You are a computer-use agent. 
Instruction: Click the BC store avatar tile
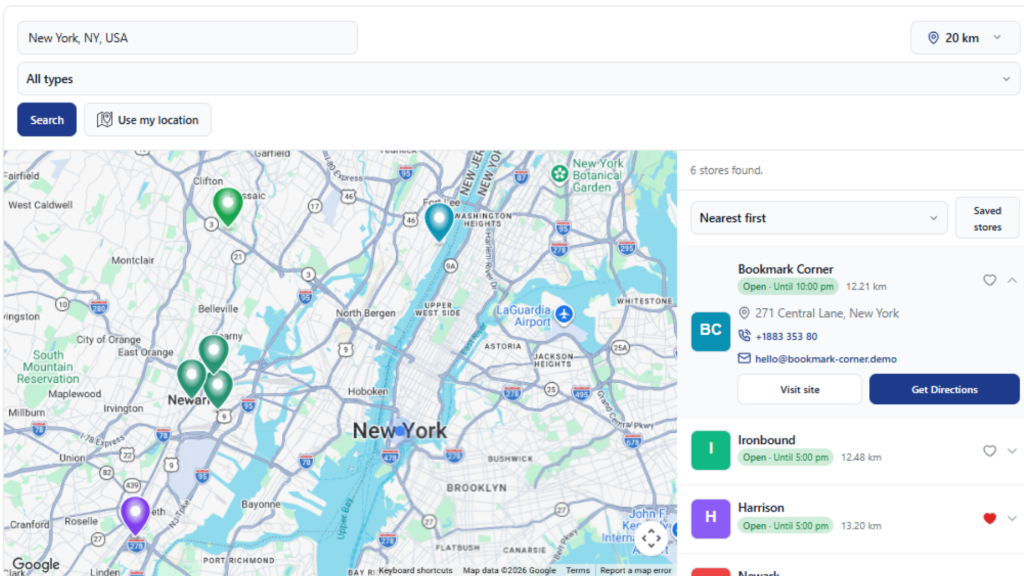point(711,331)
